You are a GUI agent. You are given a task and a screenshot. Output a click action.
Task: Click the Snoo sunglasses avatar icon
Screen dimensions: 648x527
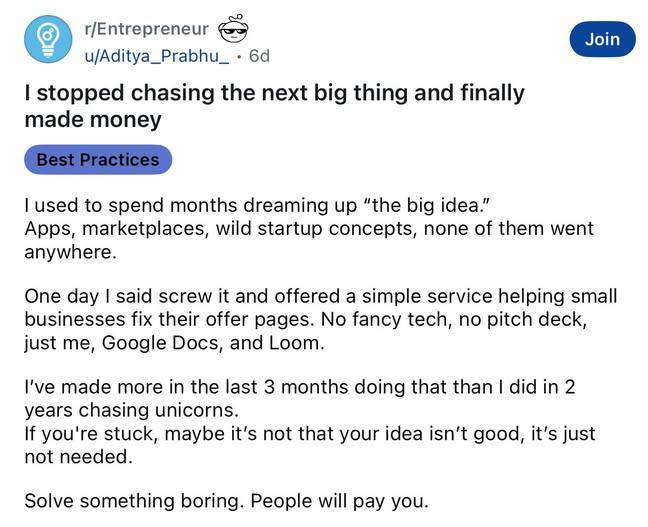pos(232,29)
